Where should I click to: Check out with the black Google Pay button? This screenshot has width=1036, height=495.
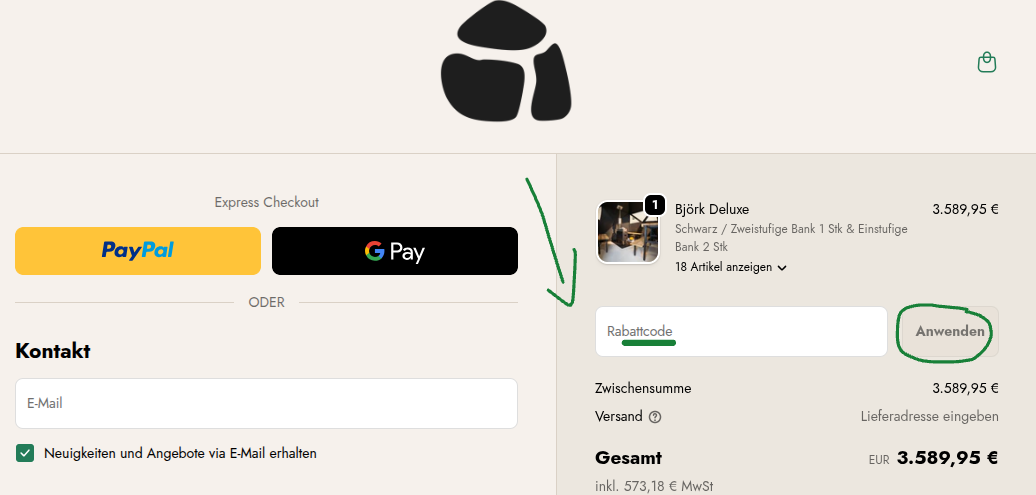(x=395, y=251)
